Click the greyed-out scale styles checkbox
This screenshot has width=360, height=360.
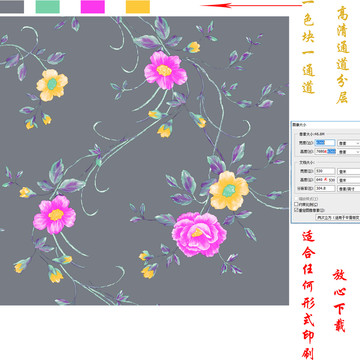pos(296,199)
